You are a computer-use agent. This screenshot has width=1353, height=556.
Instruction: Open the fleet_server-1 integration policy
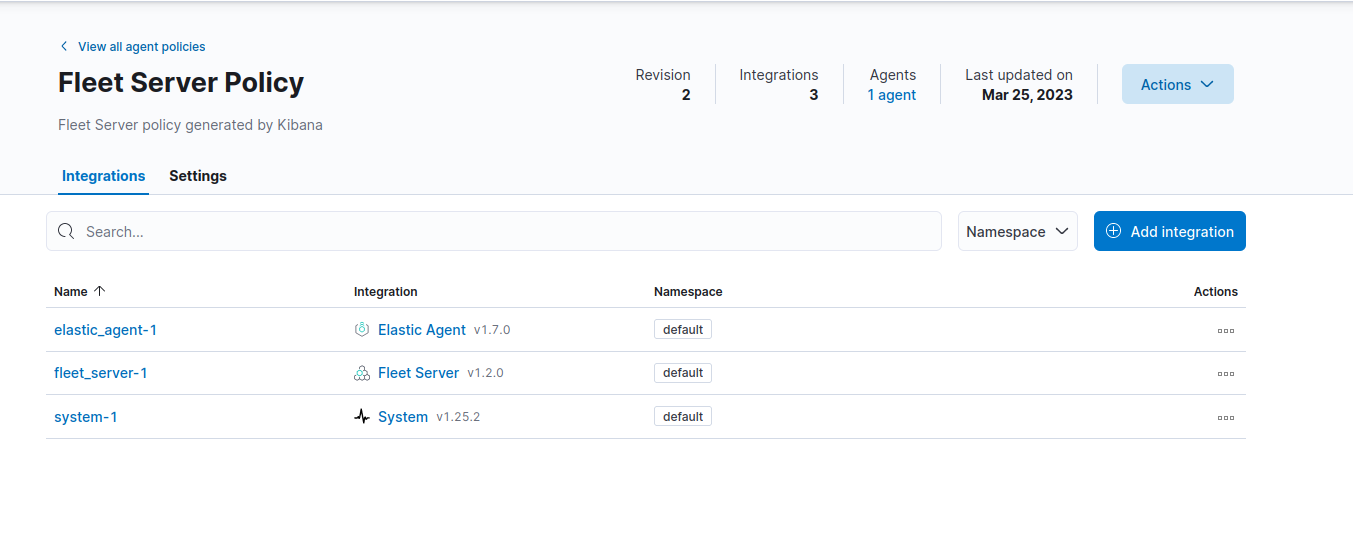101,373
